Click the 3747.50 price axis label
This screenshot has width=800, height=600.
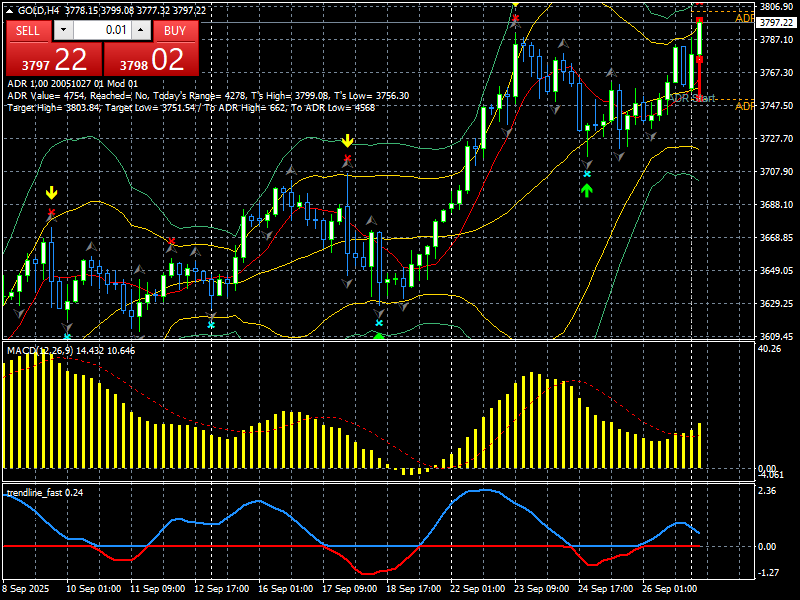point(776,106)
